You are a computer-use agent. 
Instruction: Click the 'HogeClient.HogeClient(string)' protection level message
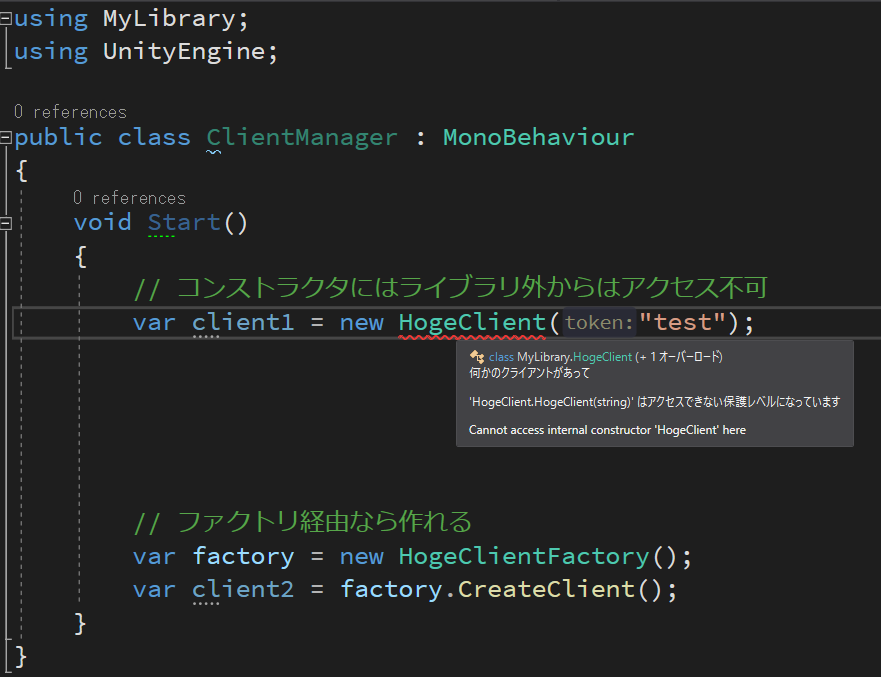(x=655, y=402)
